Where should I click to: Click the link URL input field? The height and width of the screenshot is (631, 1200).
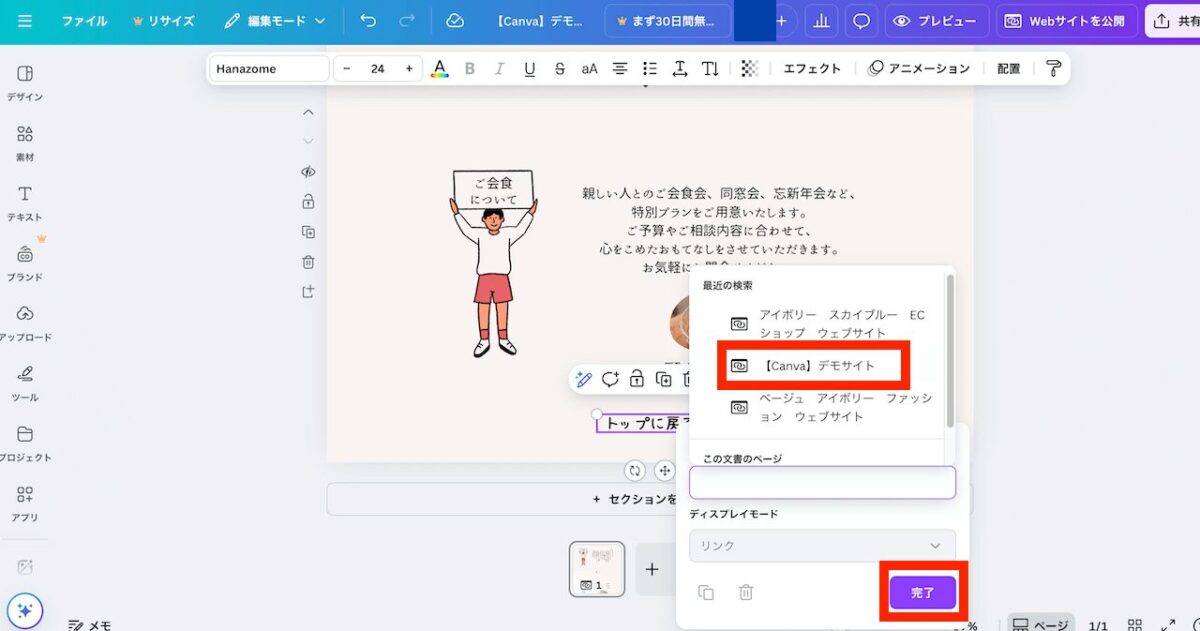pyautogui.click(x=821, y=483)
